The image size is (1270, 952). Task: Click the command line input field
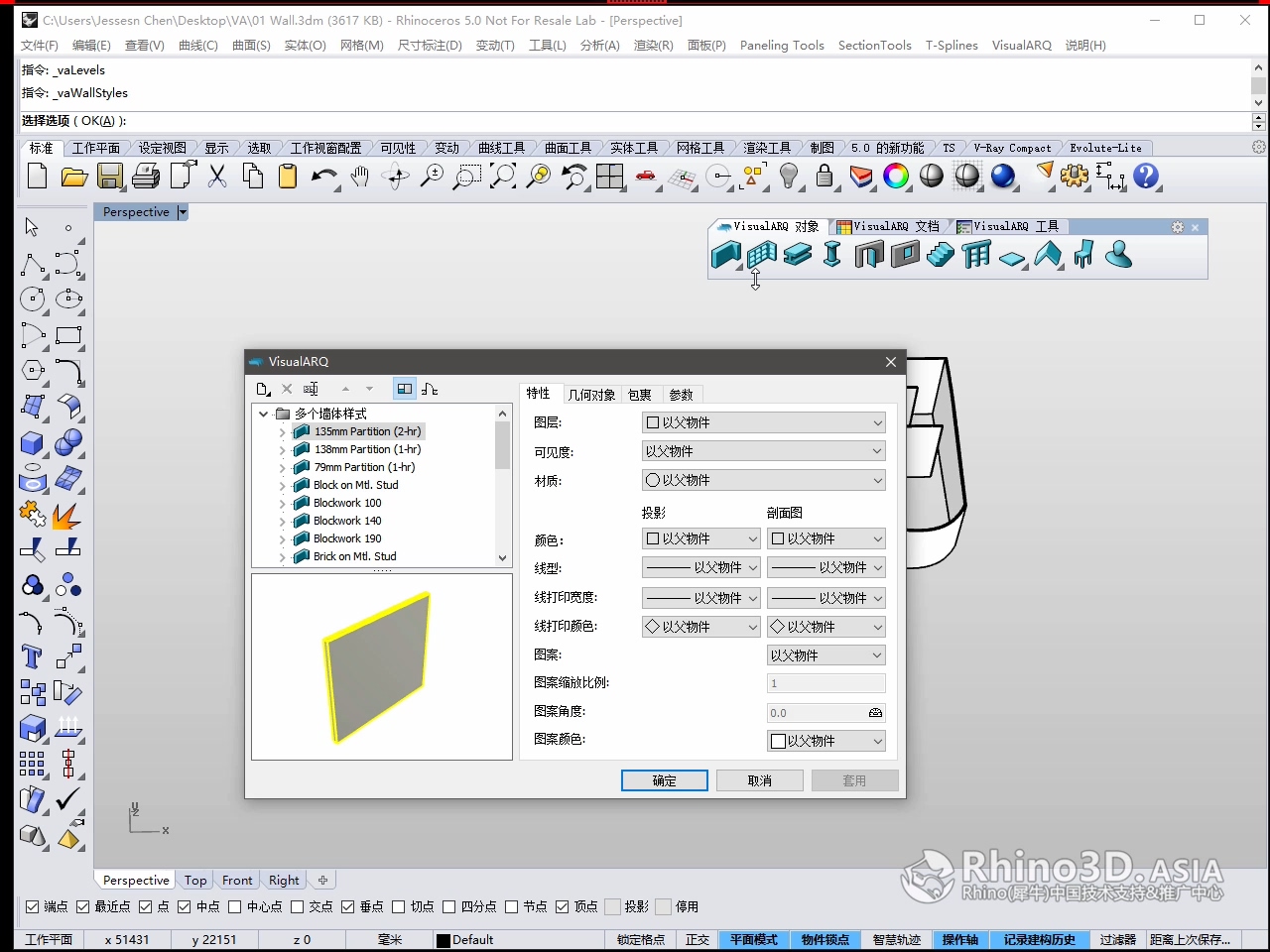tap(635, 121)
